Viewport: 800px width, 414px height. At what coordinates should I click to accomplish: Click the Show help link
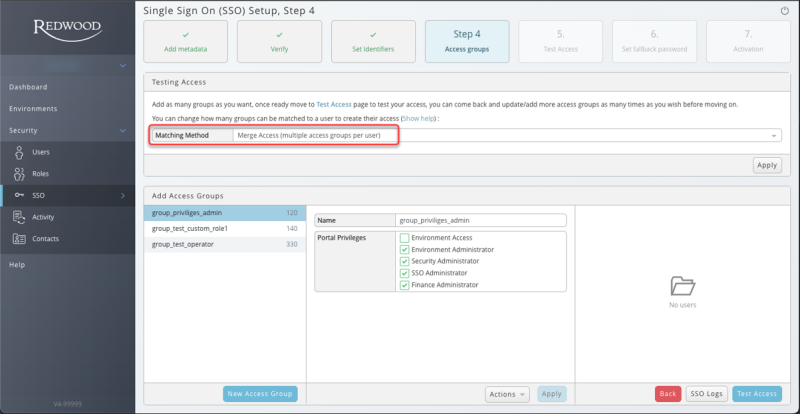coord(419,118)
